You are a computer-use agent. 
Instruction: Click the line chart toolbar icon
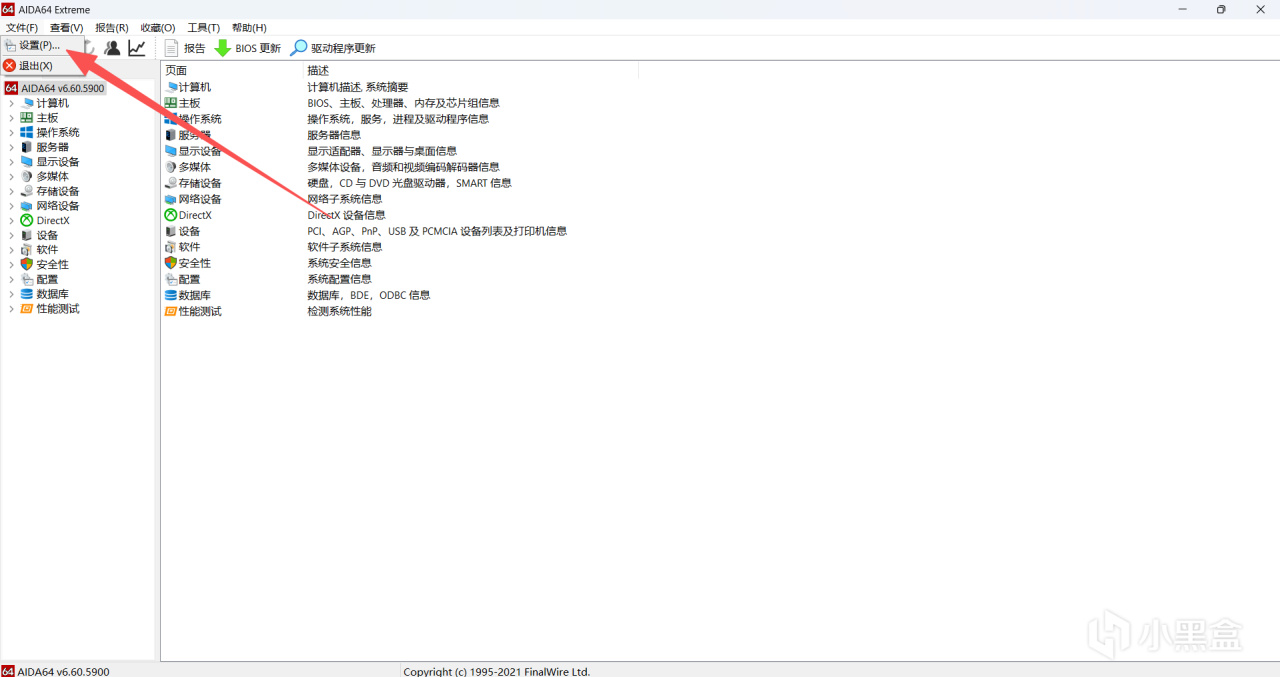pos(137,48)
